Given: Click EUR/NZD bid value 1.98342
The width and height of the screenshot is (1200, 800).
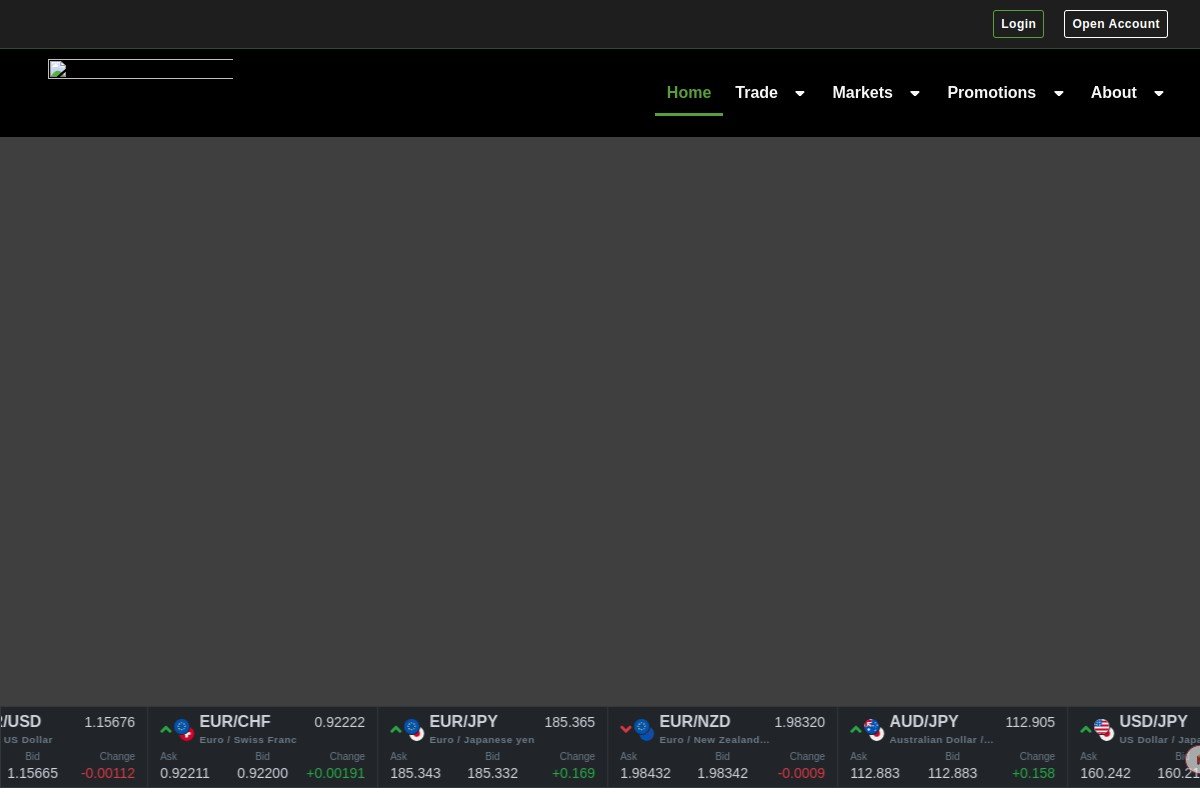Looking at the screenshot, I should tap(722, 773).
